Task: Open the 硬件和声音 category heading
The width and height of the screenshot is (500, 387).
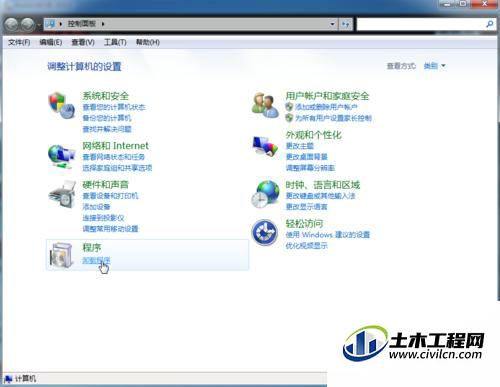Action: [106, 184]
